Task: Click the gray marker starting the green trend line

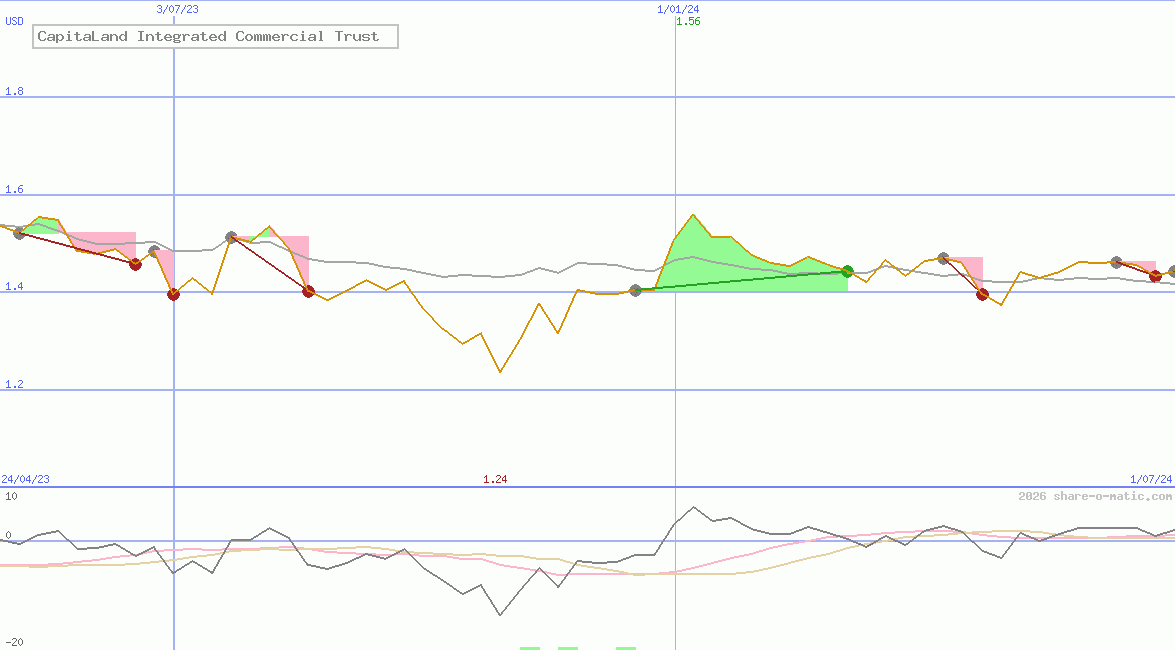Action: click(635, 290)
